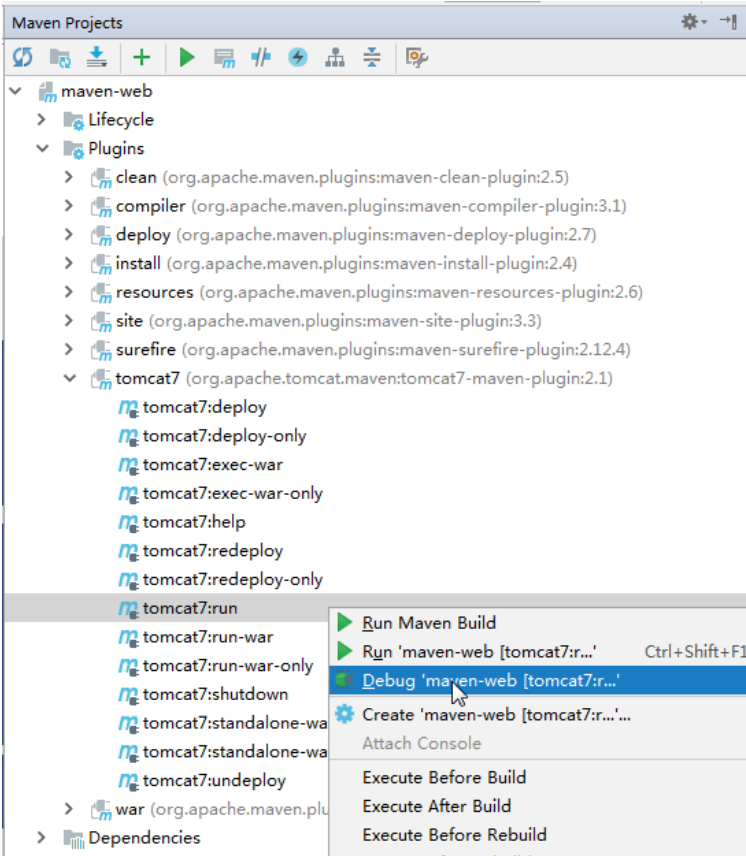Viewport: 746px width, 856px height.
Task: Open Maven settings wrench icon
Action: click(417, 57)
